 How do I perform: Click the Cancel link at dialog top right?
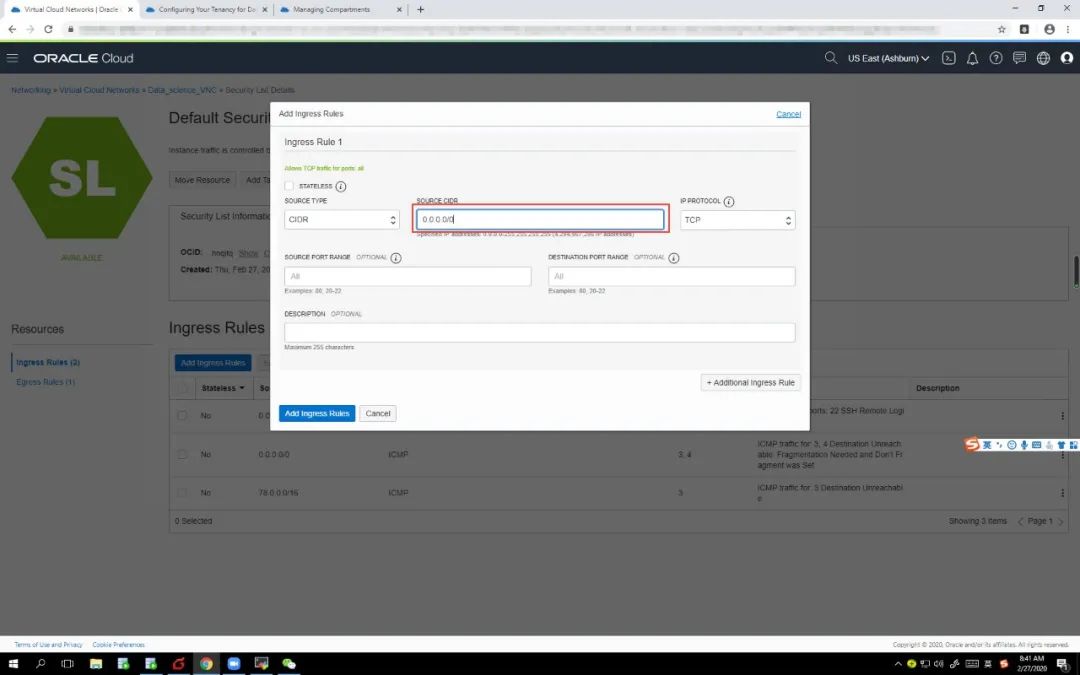click(x=788, y=114)
